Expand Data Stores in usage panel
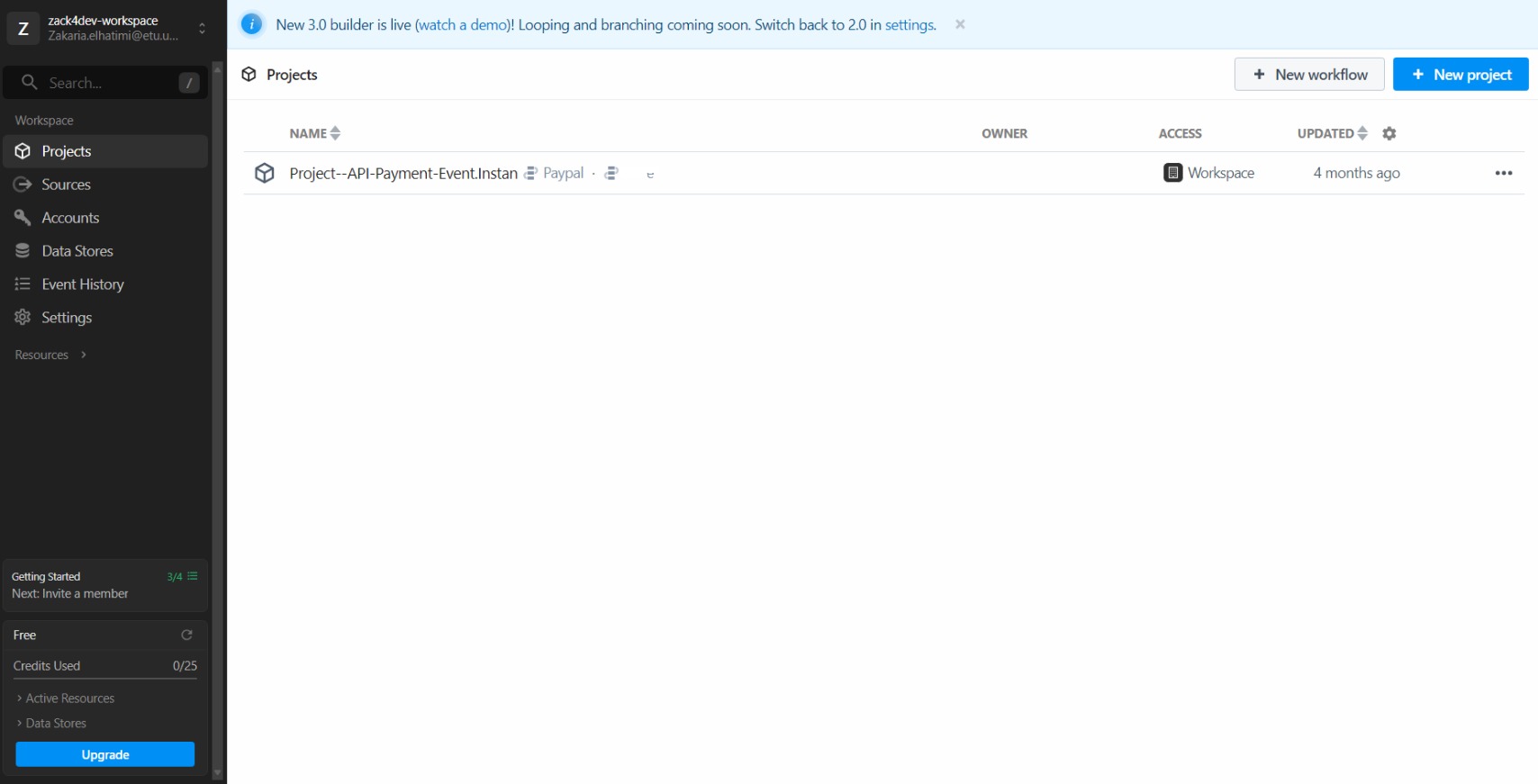Viewport: 1538px width, 784px height. click(51, 724)
